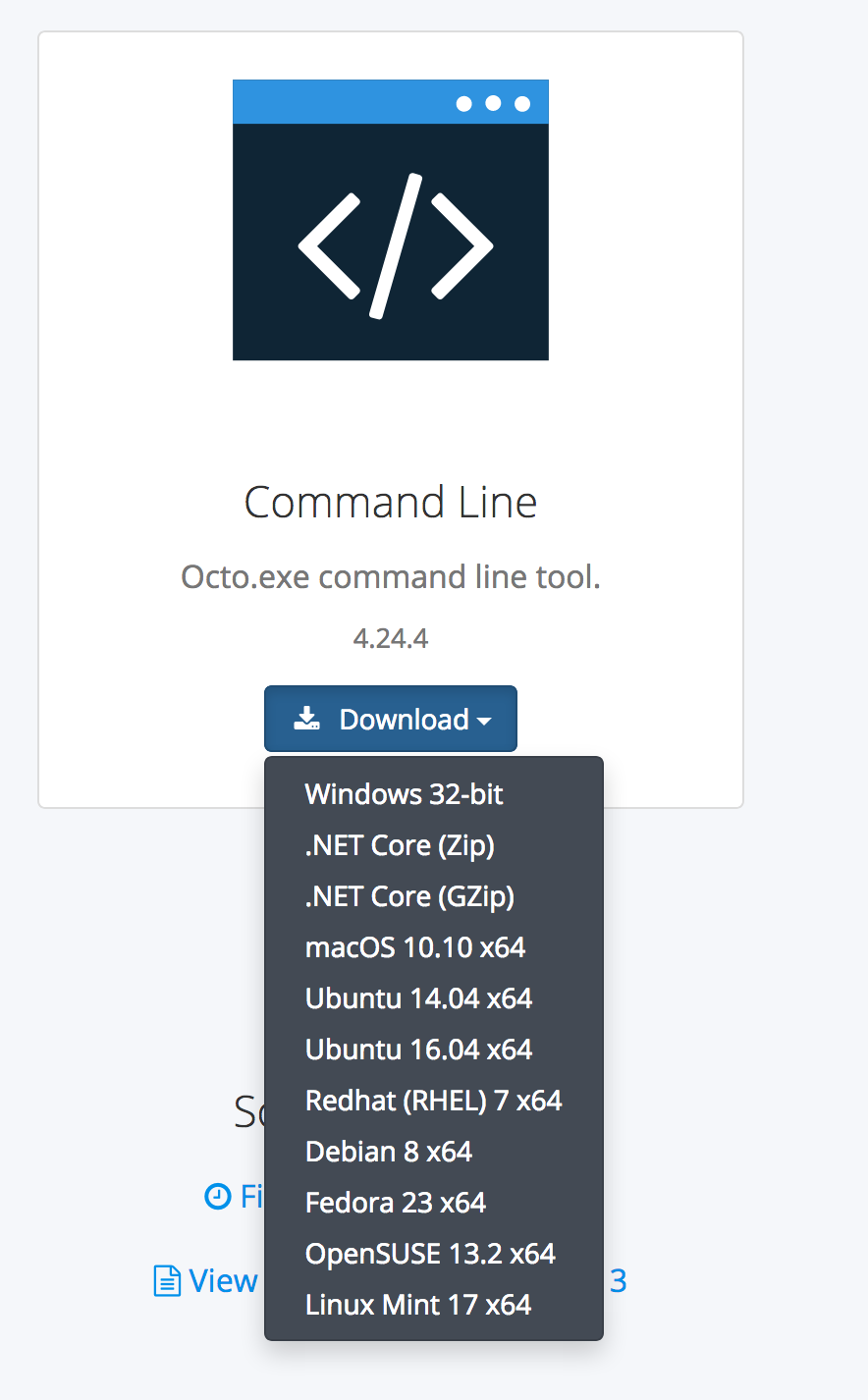The image size is (868, 1400).
Task: Click the version number 4.24.4 text
Action: (x=390, y=638)
